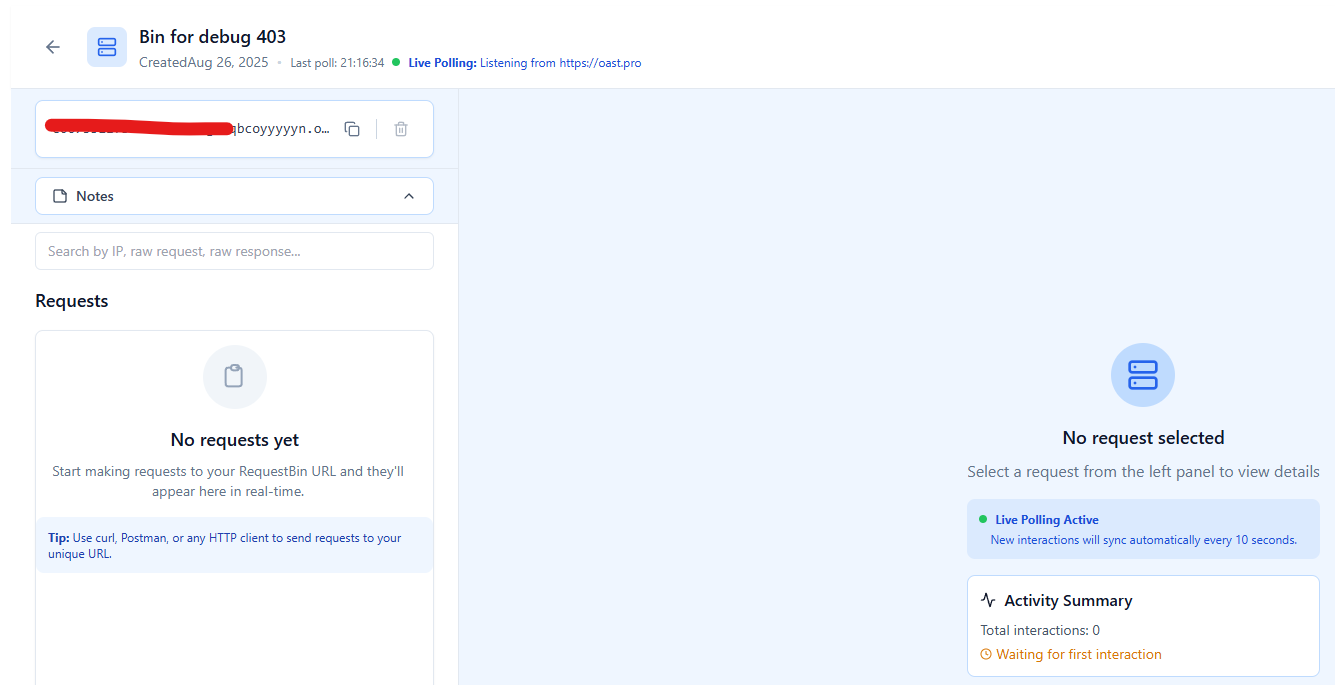The width and height of the screenshot is (1335, 685).
Task: Click the Requests section heading
Action: click(72, 301)
